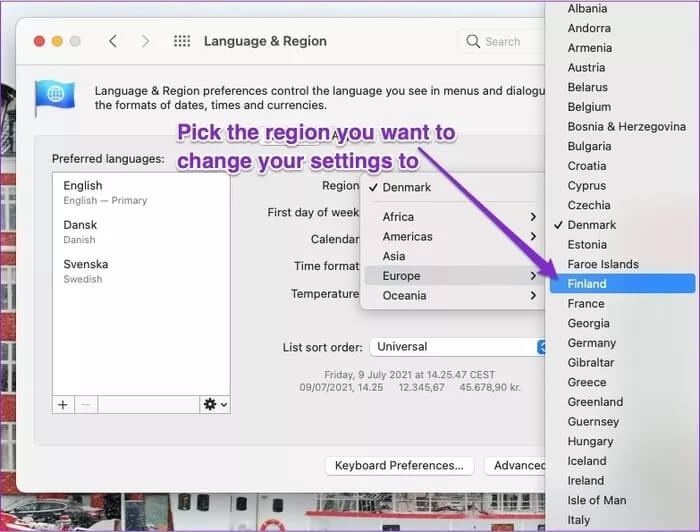Select Germany in the country list

pos(591,343)
